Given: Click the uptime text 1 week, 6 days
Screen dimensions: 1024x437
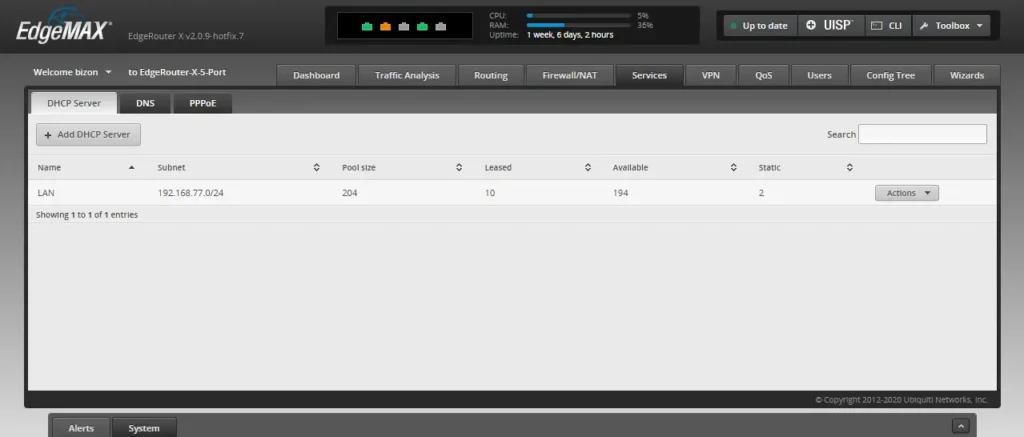Looking at the screenshot, I should (x=570, y=35).
